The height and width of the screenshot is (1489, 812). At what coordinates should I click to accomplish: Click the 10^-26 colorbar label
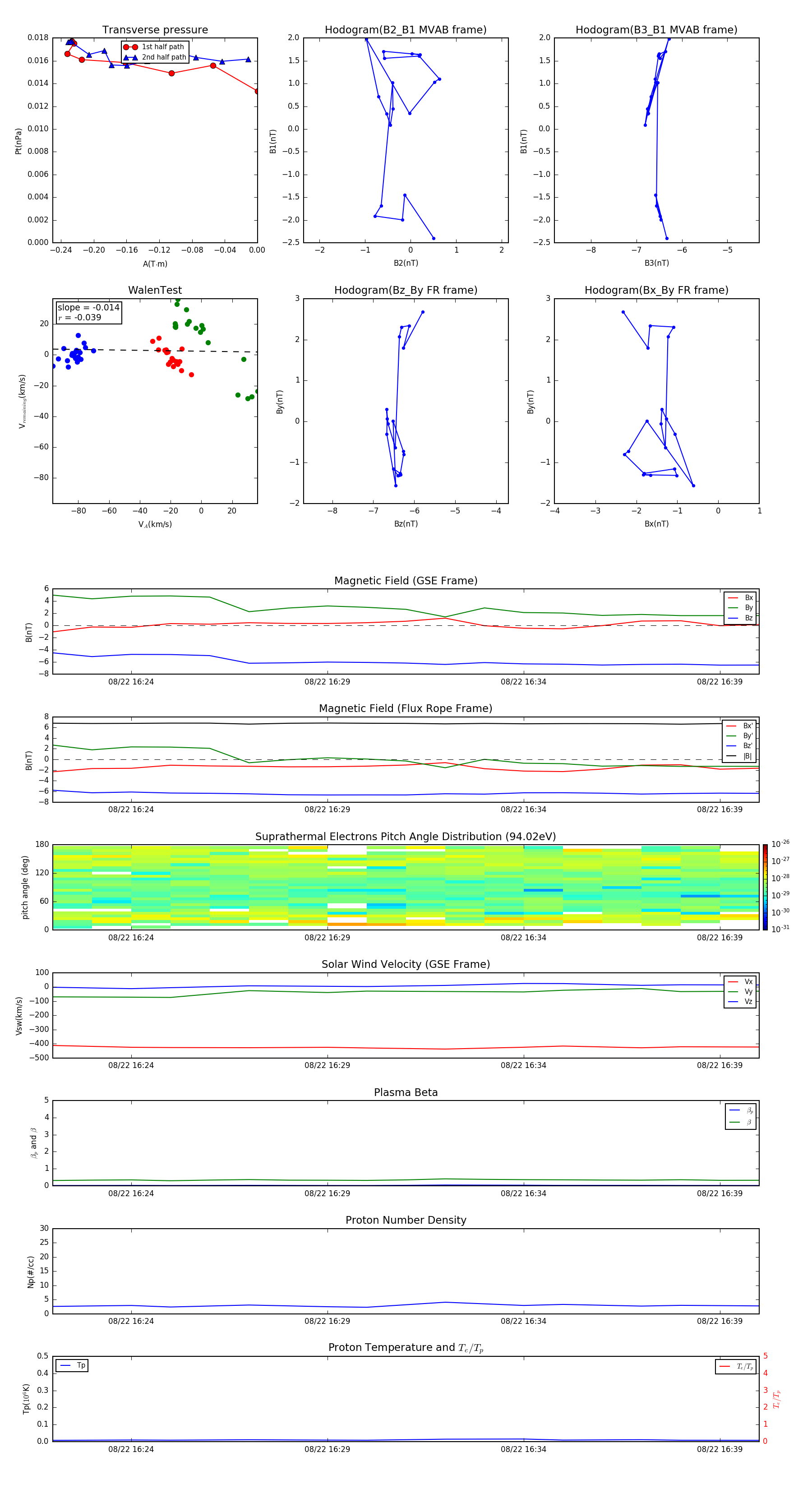pyautogui.click(x=780, y=844)
